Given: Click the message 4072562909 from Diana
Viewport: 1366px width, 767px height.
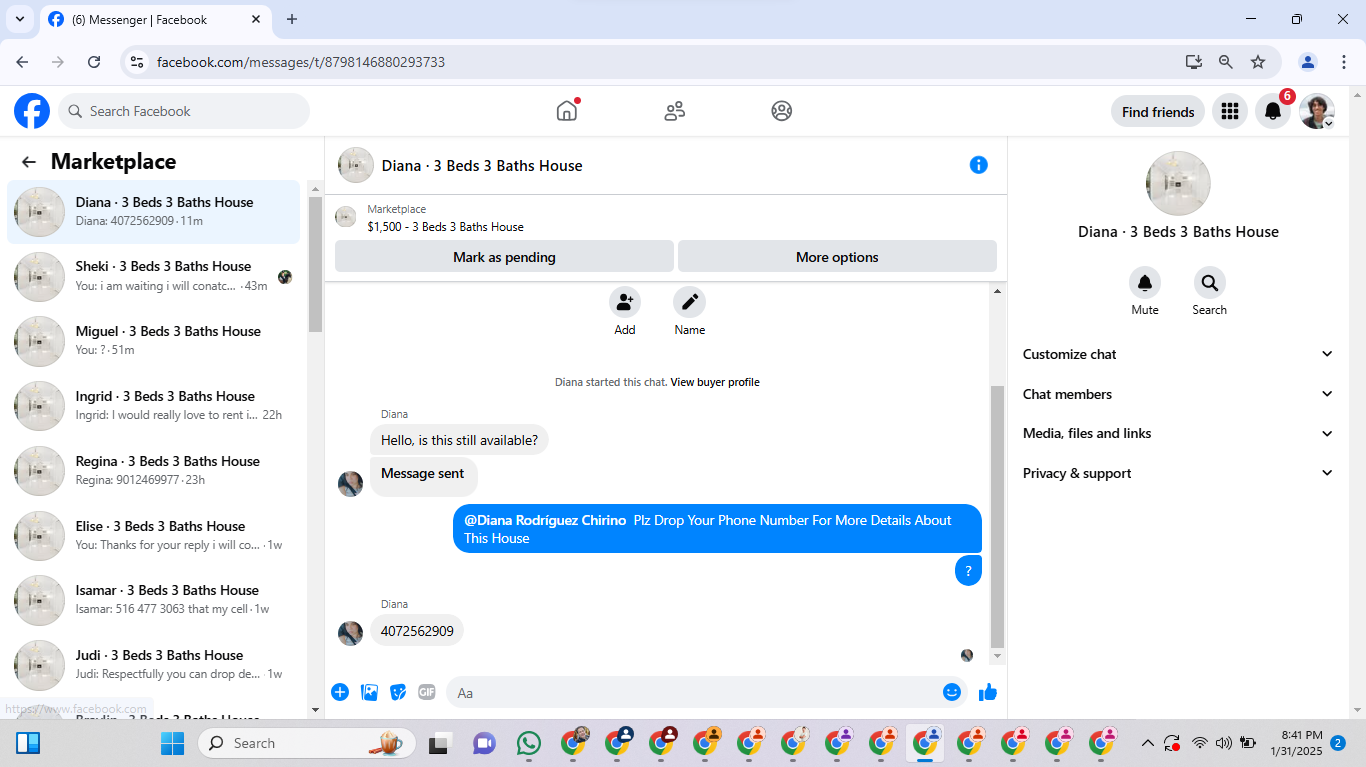Looking at the screenshot, I should click(417, 631).
